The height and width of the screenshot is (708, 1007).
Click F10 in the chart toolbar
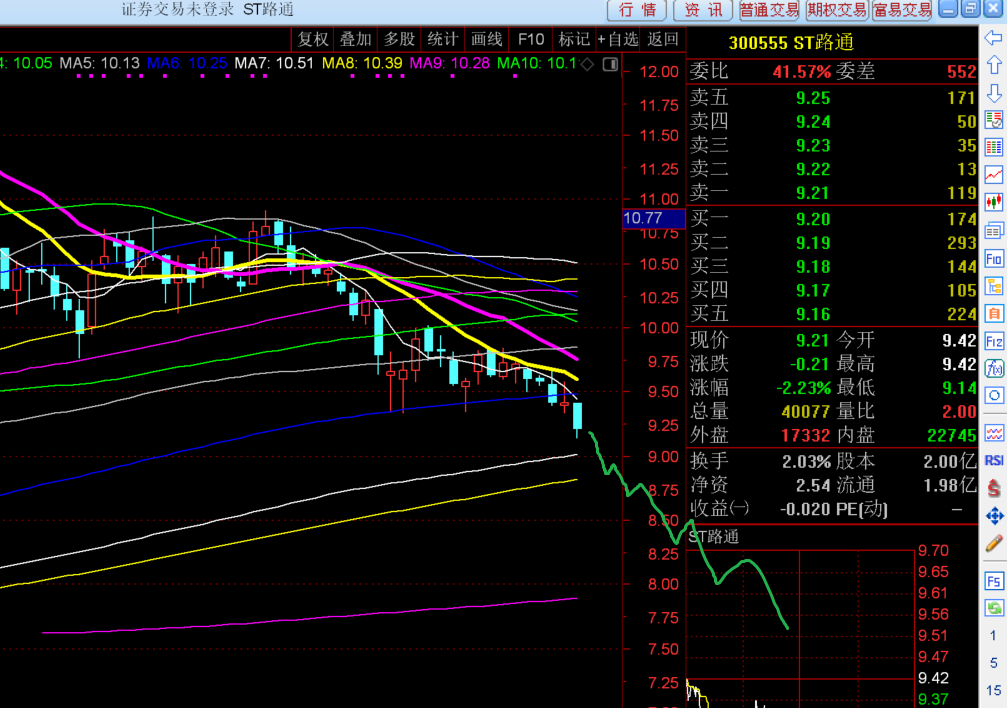[531, 39]
